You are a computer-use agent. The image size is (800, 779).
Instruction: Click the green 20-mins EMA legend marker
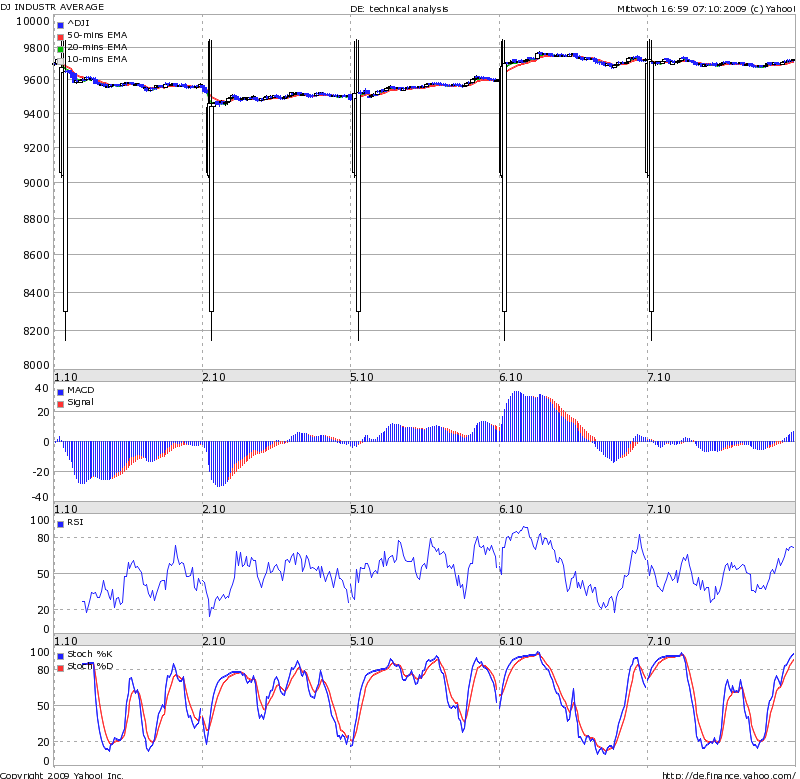tap(61, 48)
